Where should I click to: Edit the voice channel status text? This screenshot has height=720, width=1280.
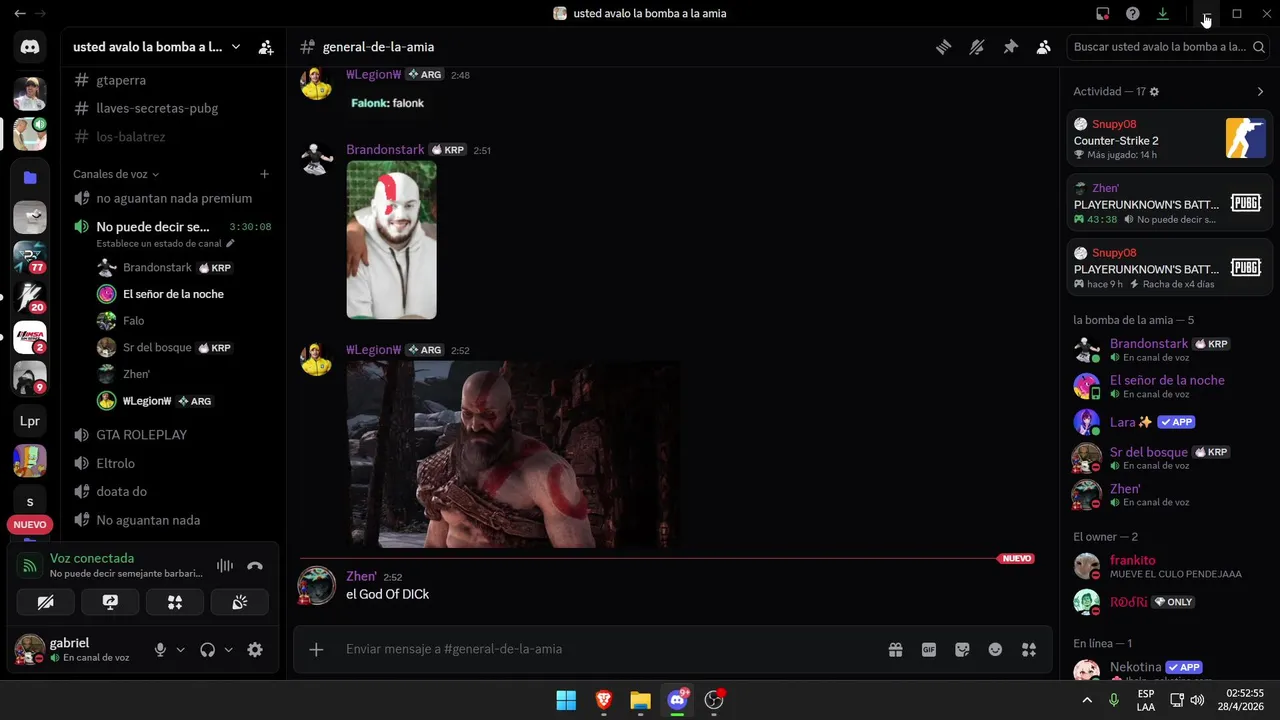click(x=165, y=243)
